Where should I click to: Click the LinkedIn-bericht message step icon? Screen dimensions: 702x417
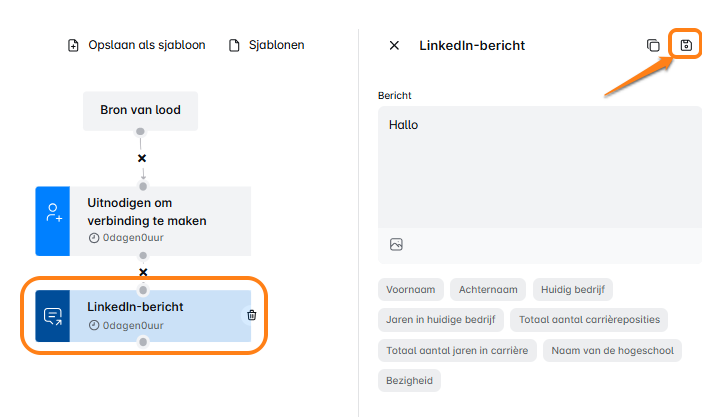(52, 316)
